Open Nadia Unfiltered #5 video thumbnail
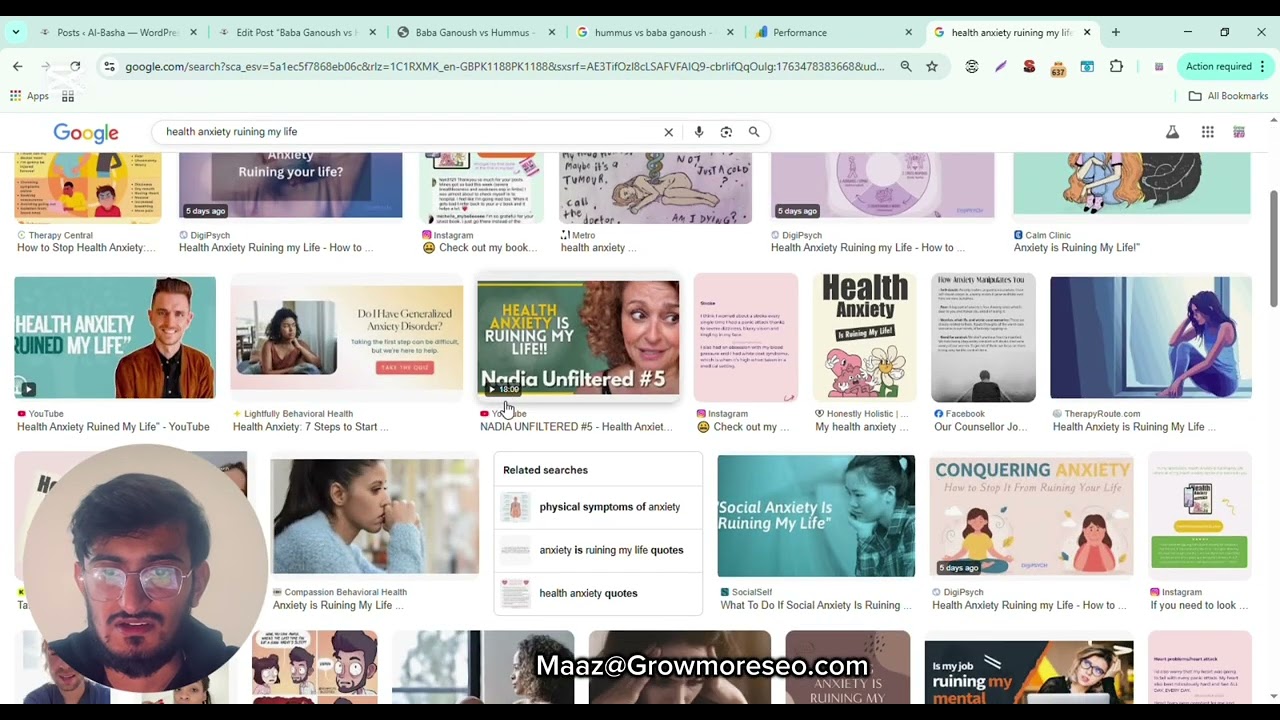 pos(578,338)
